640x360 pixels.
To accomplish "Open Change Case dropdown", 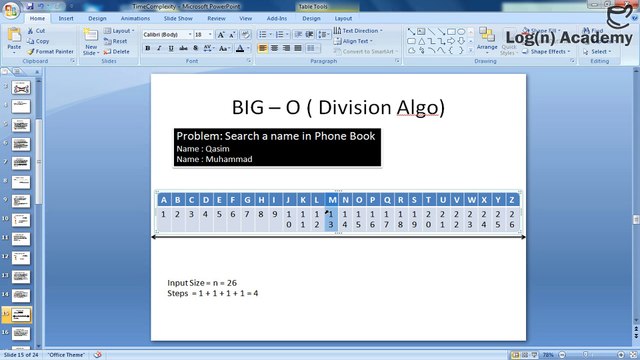I will [x=223, y=48].
